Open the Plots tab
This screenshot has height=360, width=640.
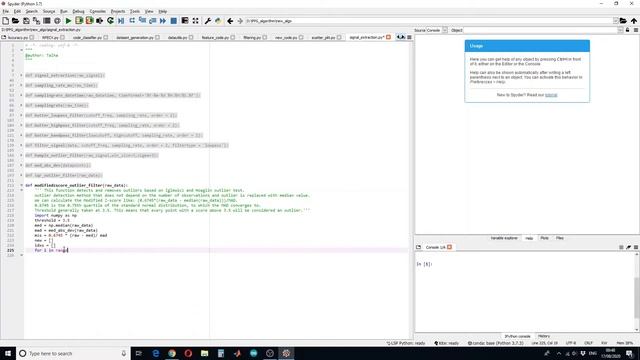click(x=544, y=238)
